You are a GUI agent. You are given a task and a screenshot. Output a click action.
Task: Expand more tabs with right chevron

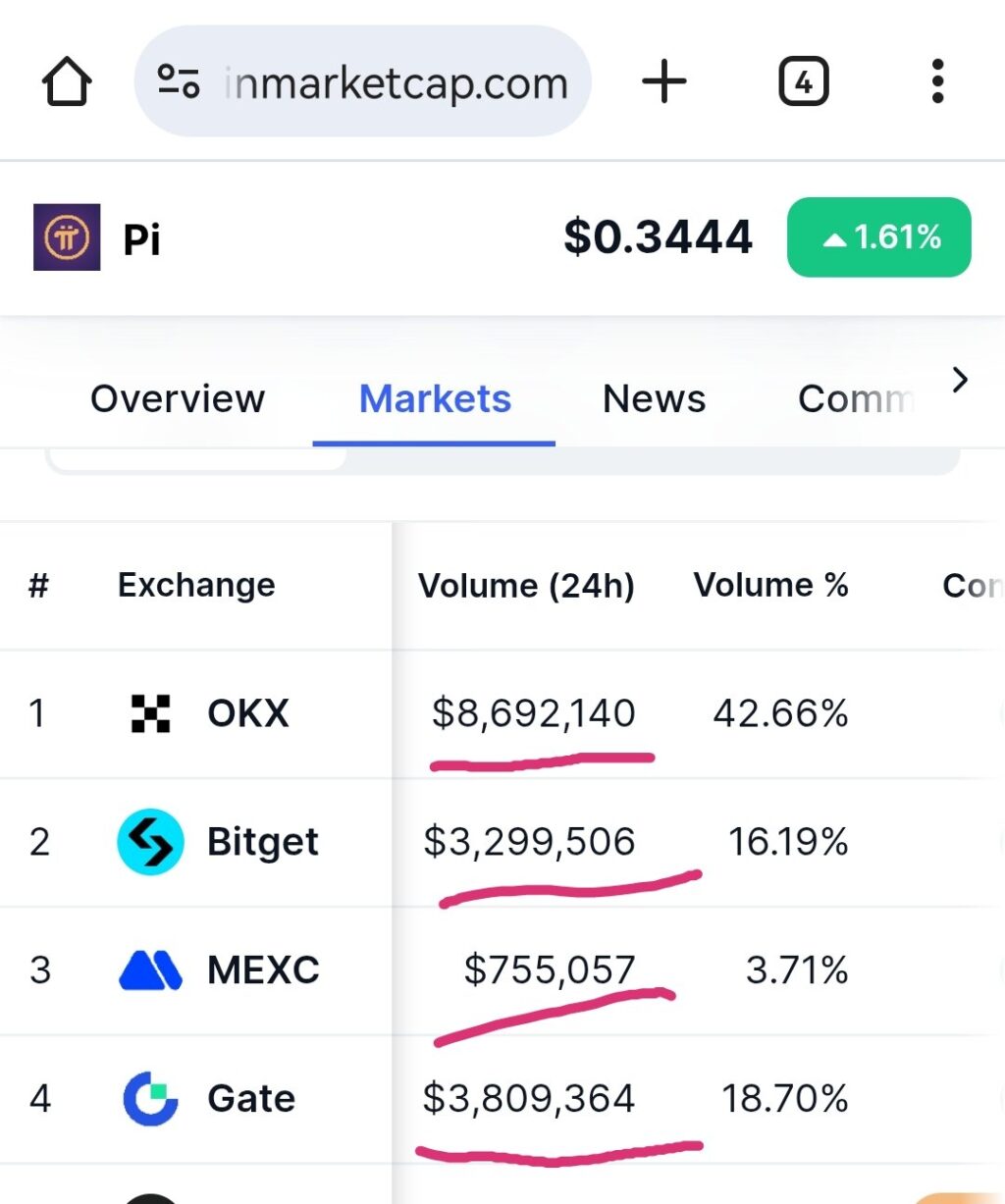[960, 380]
